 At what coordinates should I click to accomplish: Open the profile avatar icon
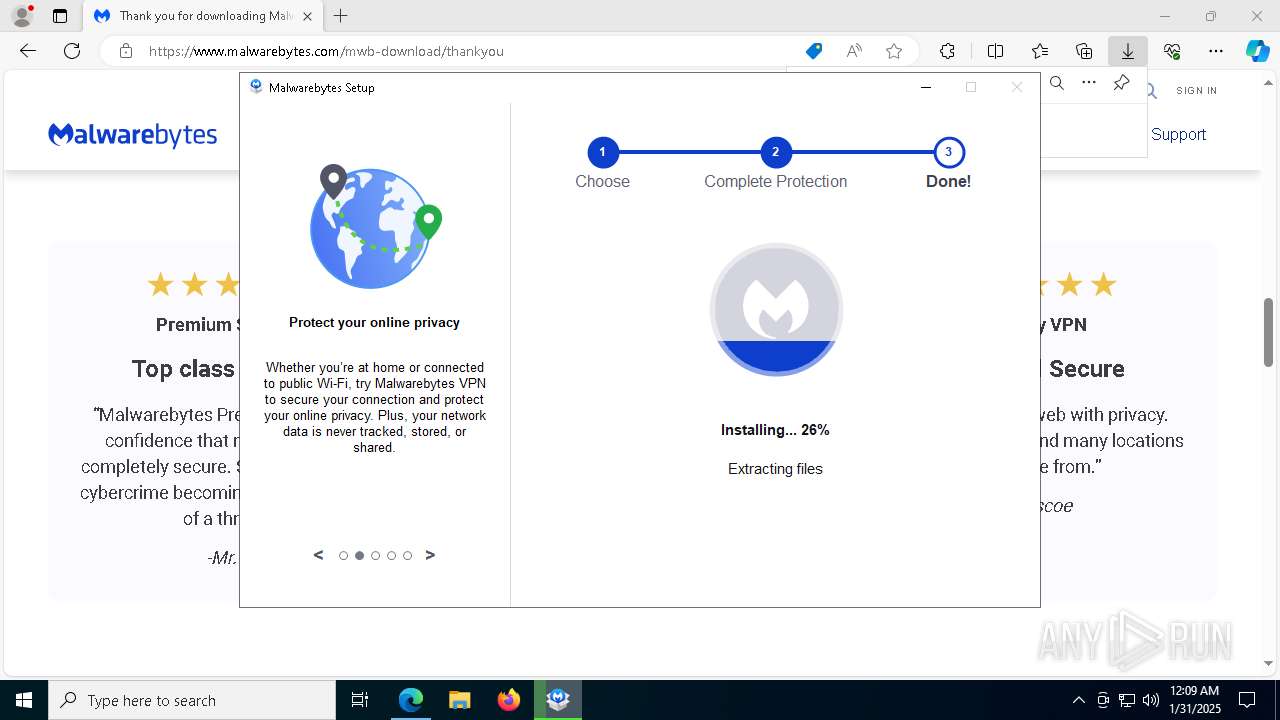21,16
